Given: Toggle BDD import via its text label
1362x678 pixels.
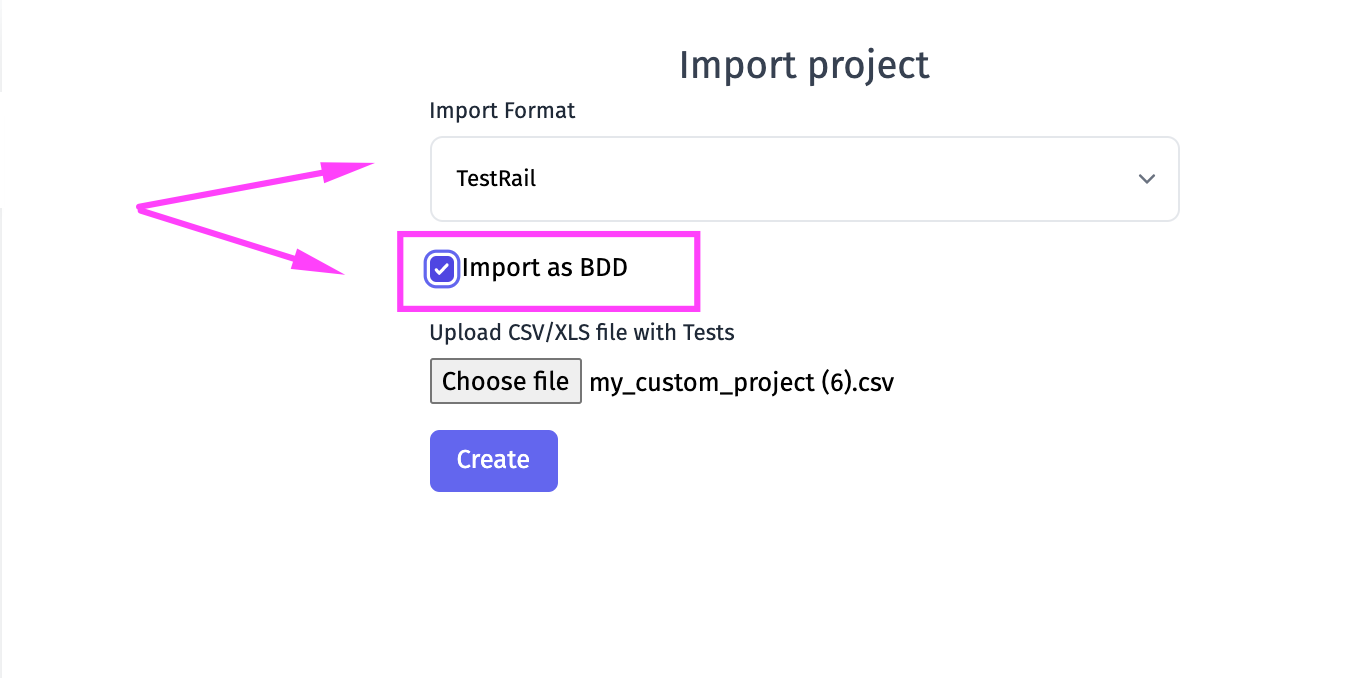Looking at the screenshot, I should pos(544,268).
